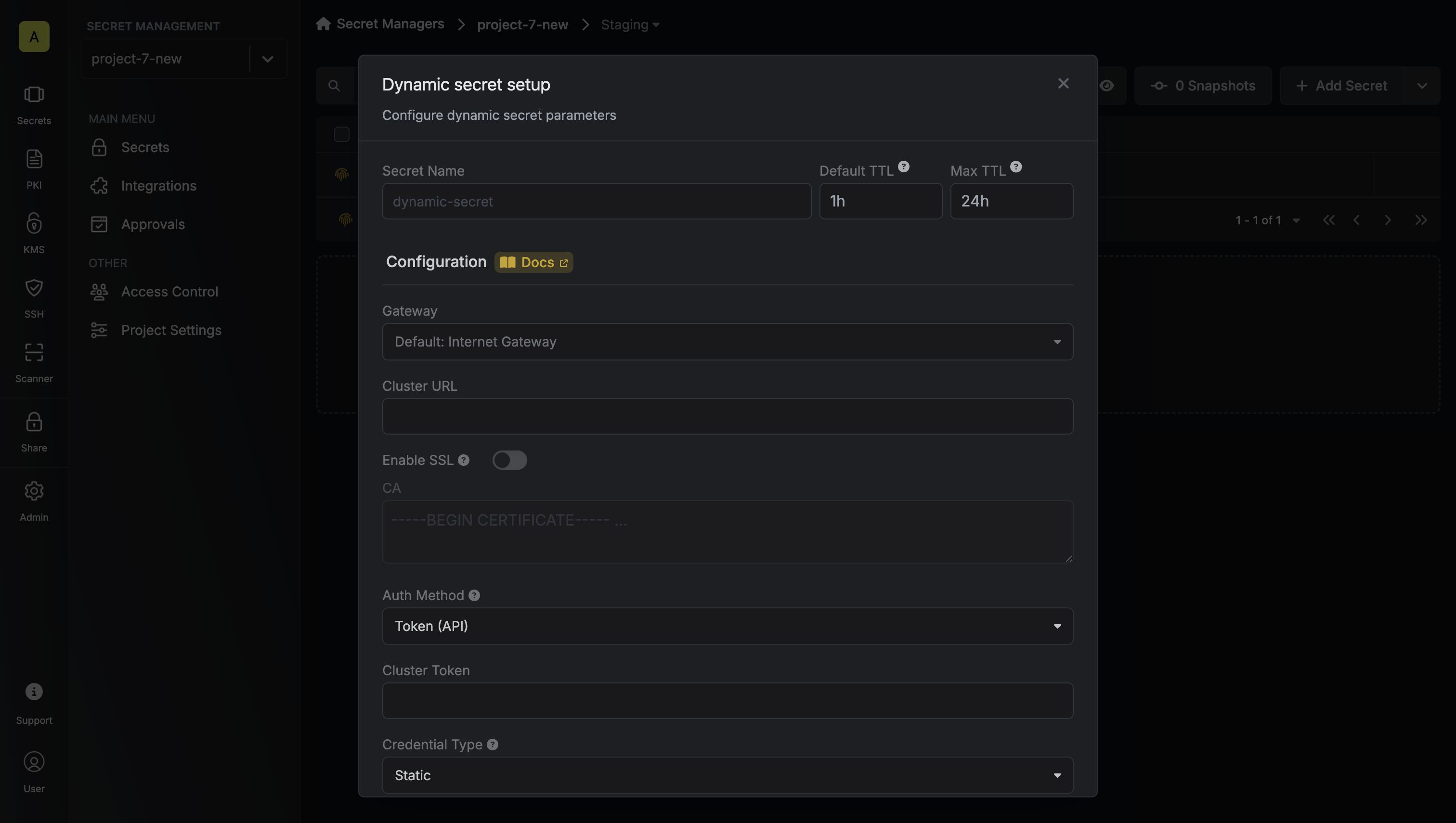The height and width of the screenshot is (823, 1456).
Task: Click the Cluster URL input field
Action: pyautogui.click(x=728, y=417)
